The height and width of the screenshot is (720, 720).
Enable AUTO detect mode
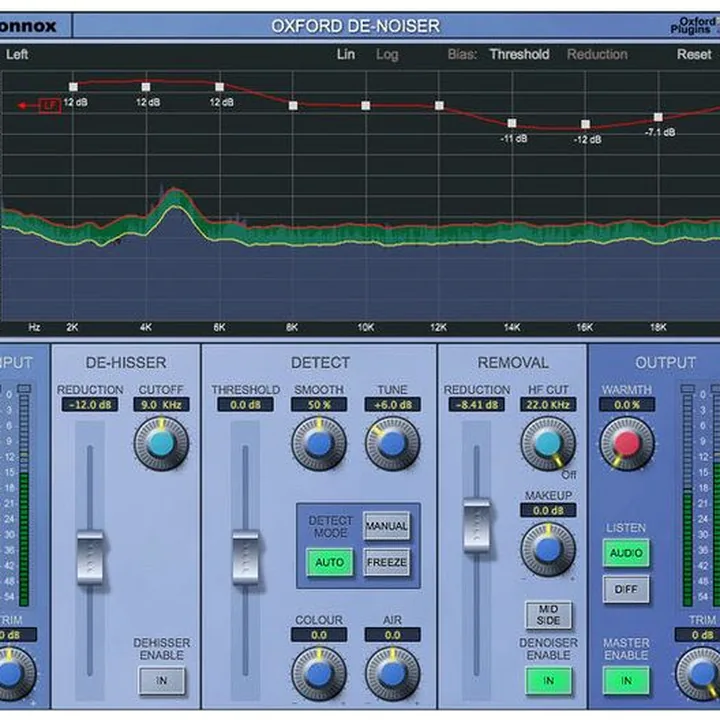(330, 562)
